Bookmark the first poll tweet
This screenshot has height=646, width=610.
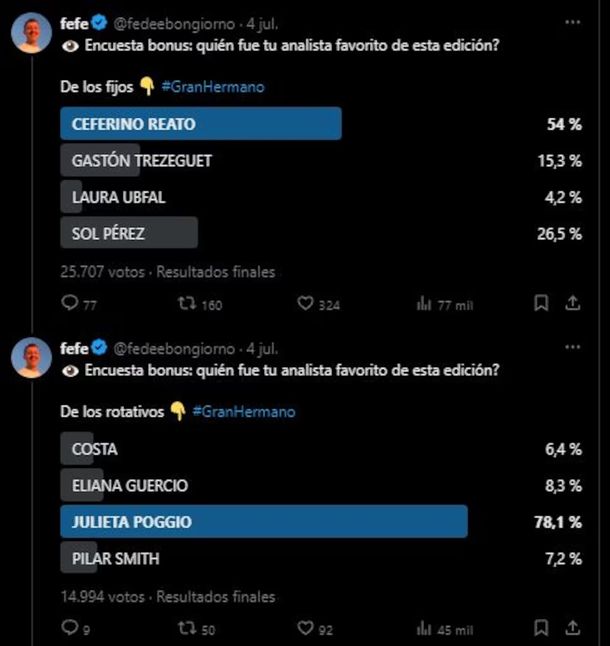point(541,302)
